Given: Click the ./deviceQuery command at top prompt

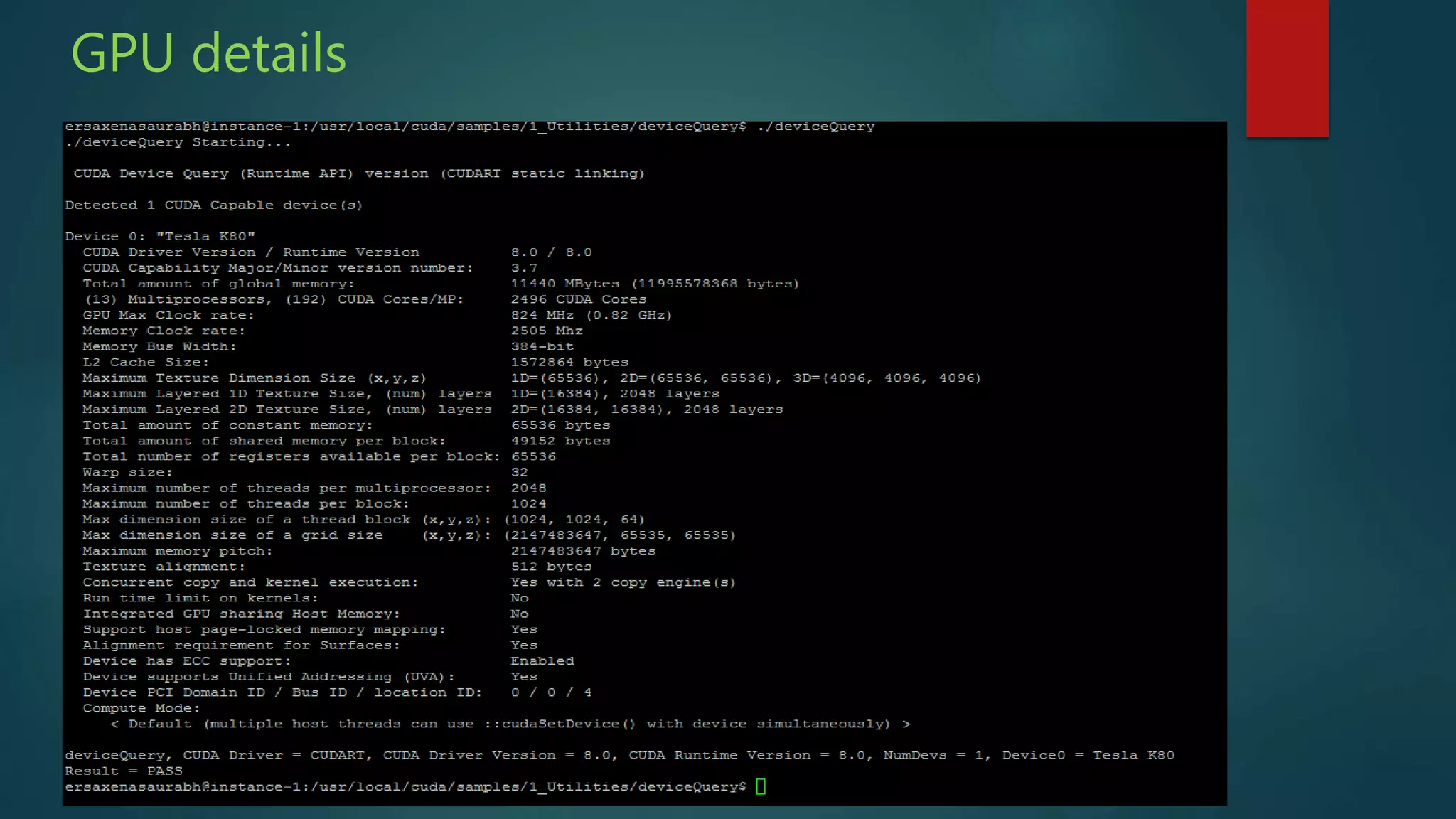Looking at the screenshot, I should tap(816, 127).
